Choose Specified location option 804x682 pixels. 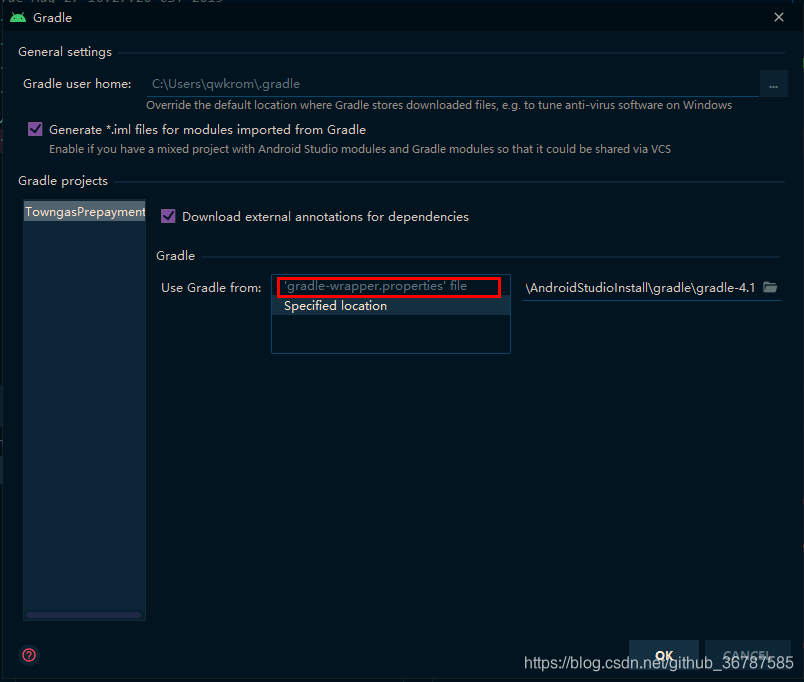tap(391, 306)
